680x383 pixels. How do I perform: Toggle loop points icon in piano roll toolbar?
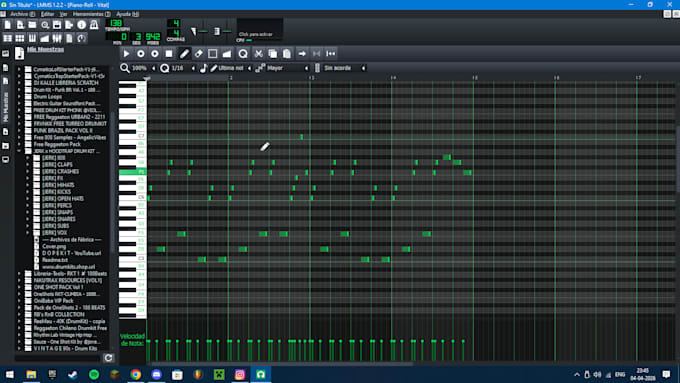click(317, 54)
